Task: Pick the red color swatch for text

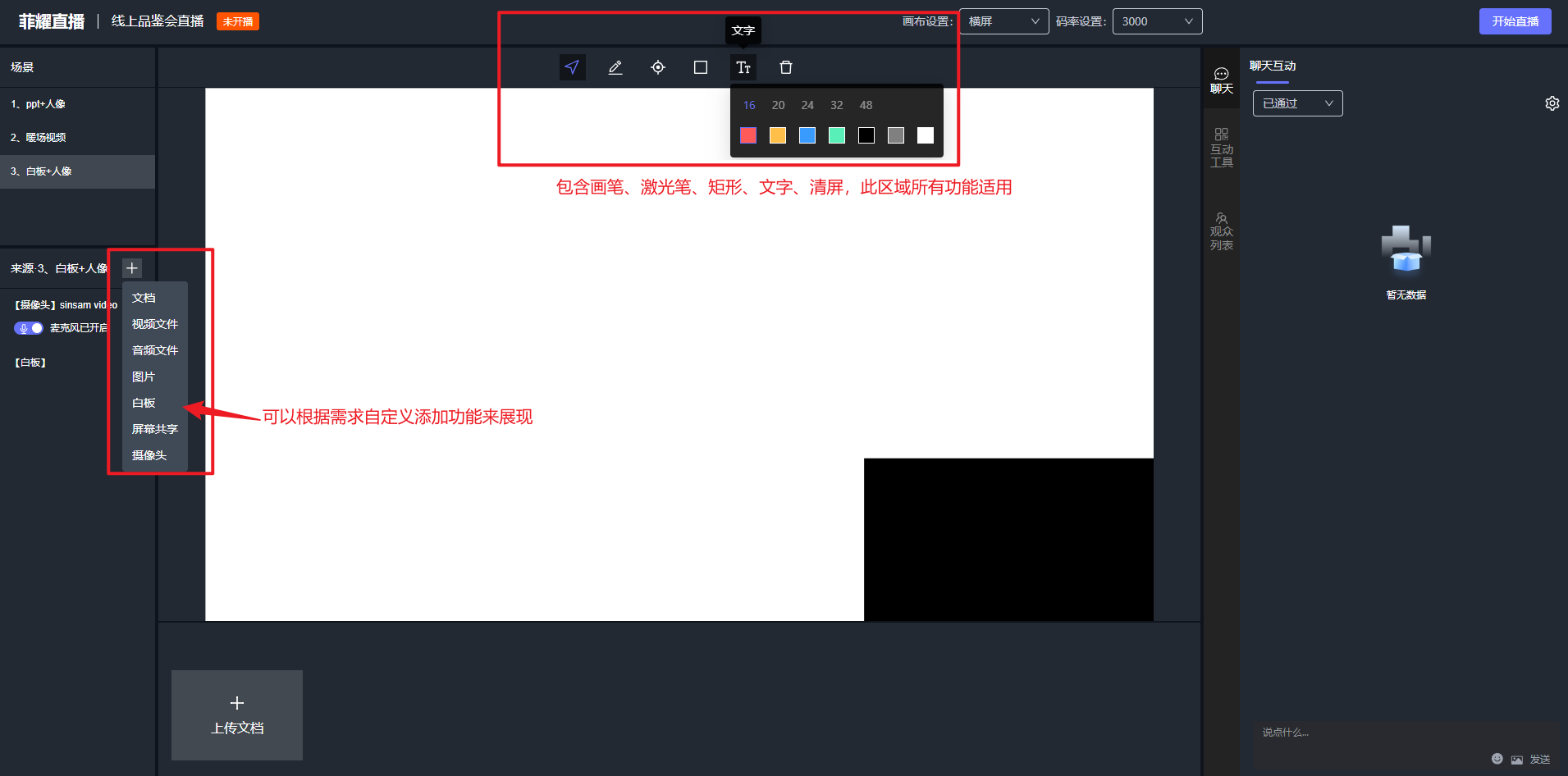Action: coord(747,135)
